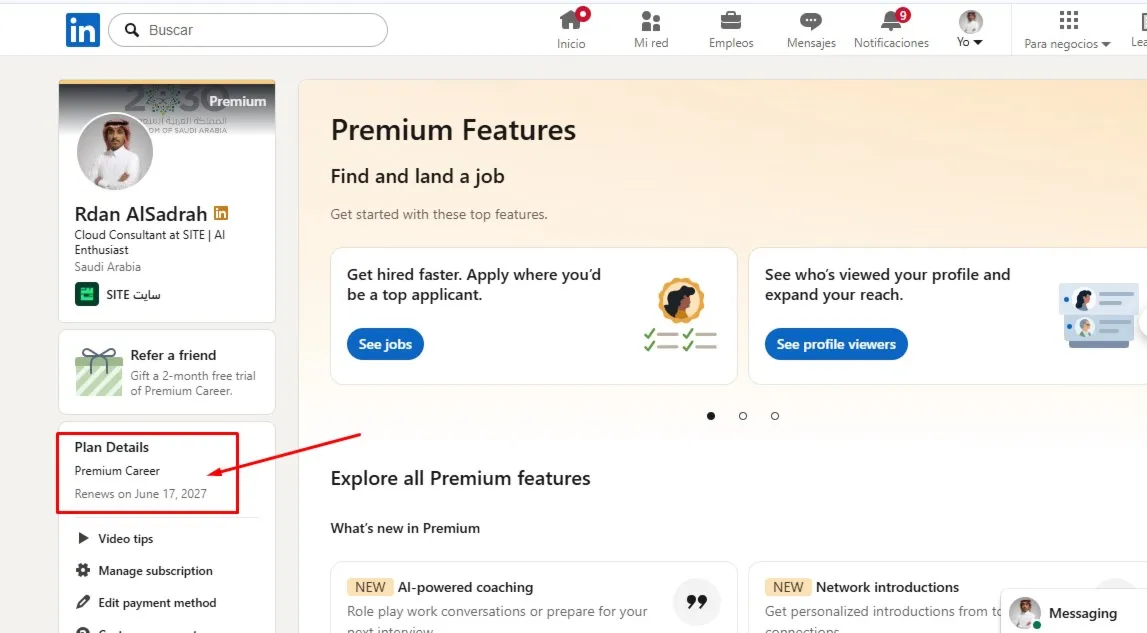This screenshot has width=1147, height=633.
Task: Open Edit payment method
Action: pos(157,603)
